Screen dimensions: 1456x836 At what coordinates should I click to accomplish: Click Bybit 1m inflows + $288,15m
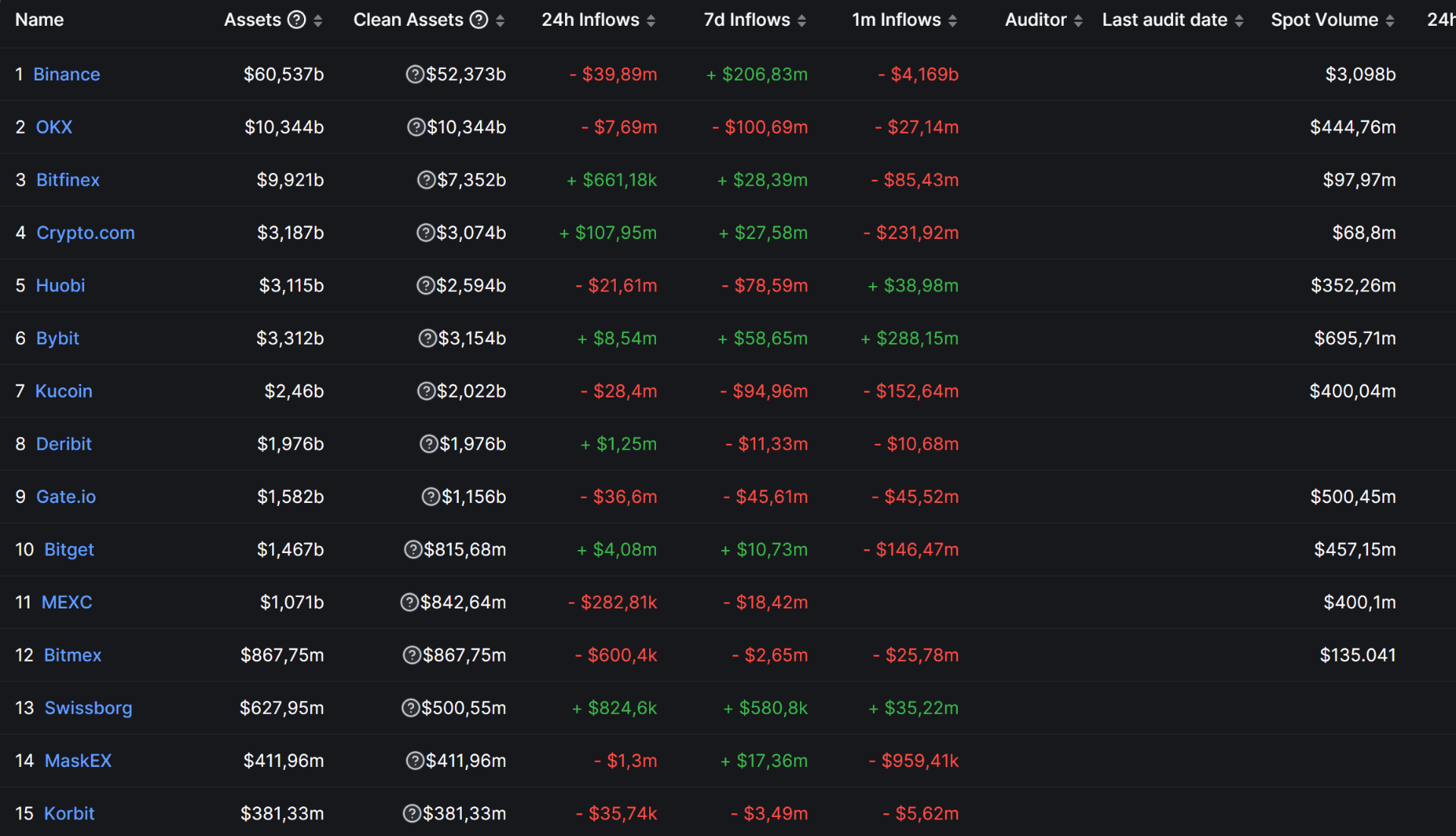click(x=909, y=338)
